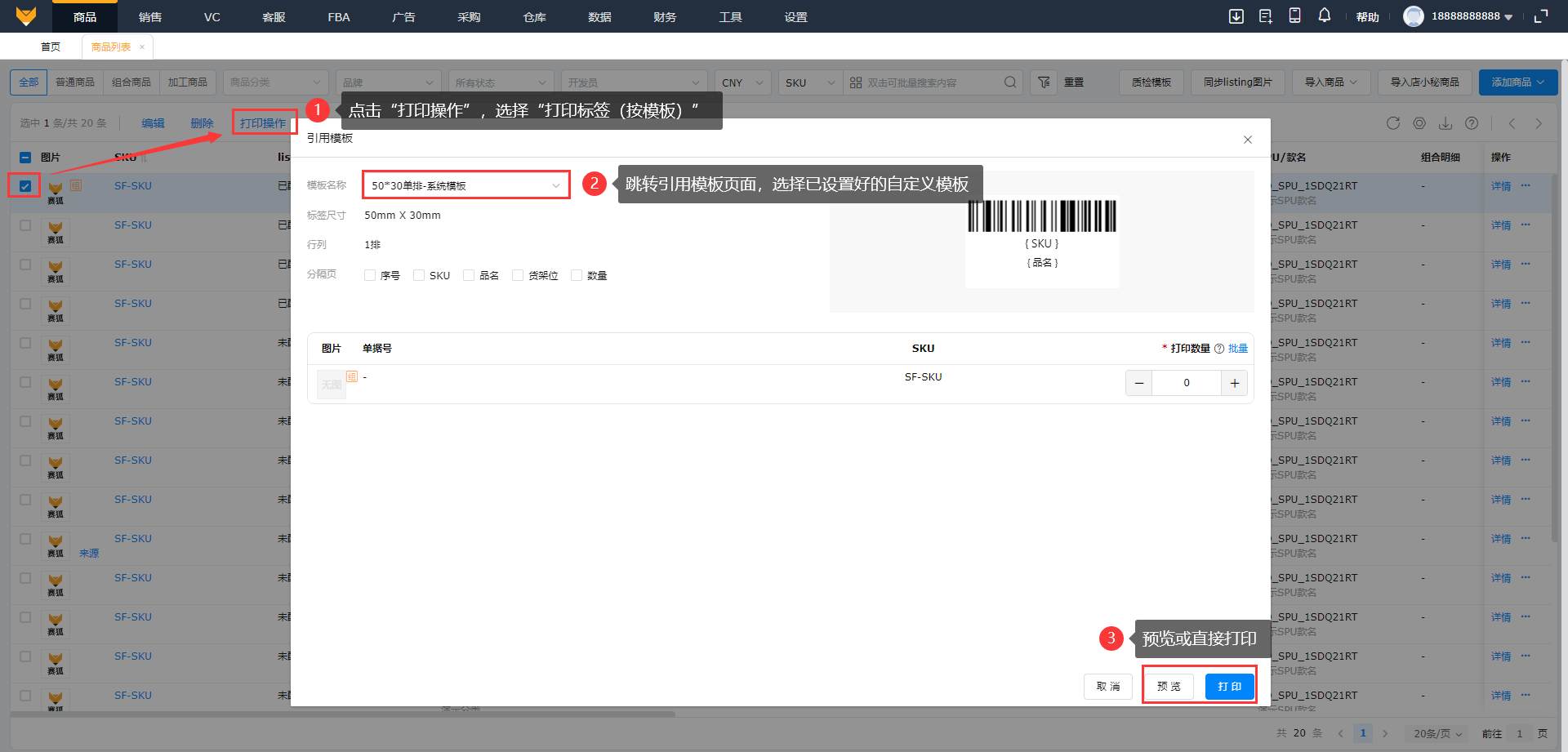Click the fox logo in the top bar
1568x752 pixels.
pyautogui.click(x=26, y=16)
